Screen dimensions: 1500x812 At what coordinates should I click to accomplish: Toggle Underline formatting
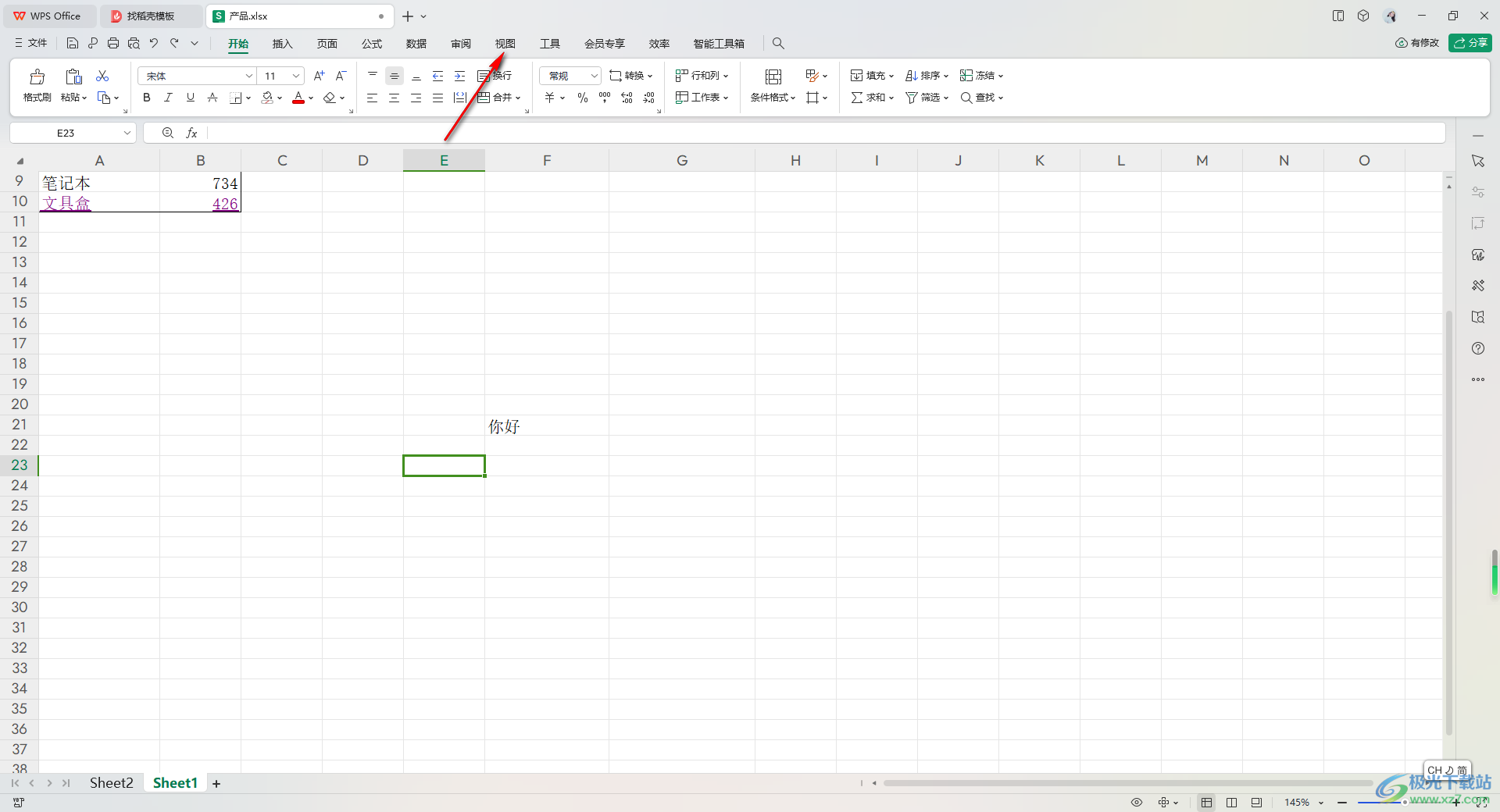point(191,98)
